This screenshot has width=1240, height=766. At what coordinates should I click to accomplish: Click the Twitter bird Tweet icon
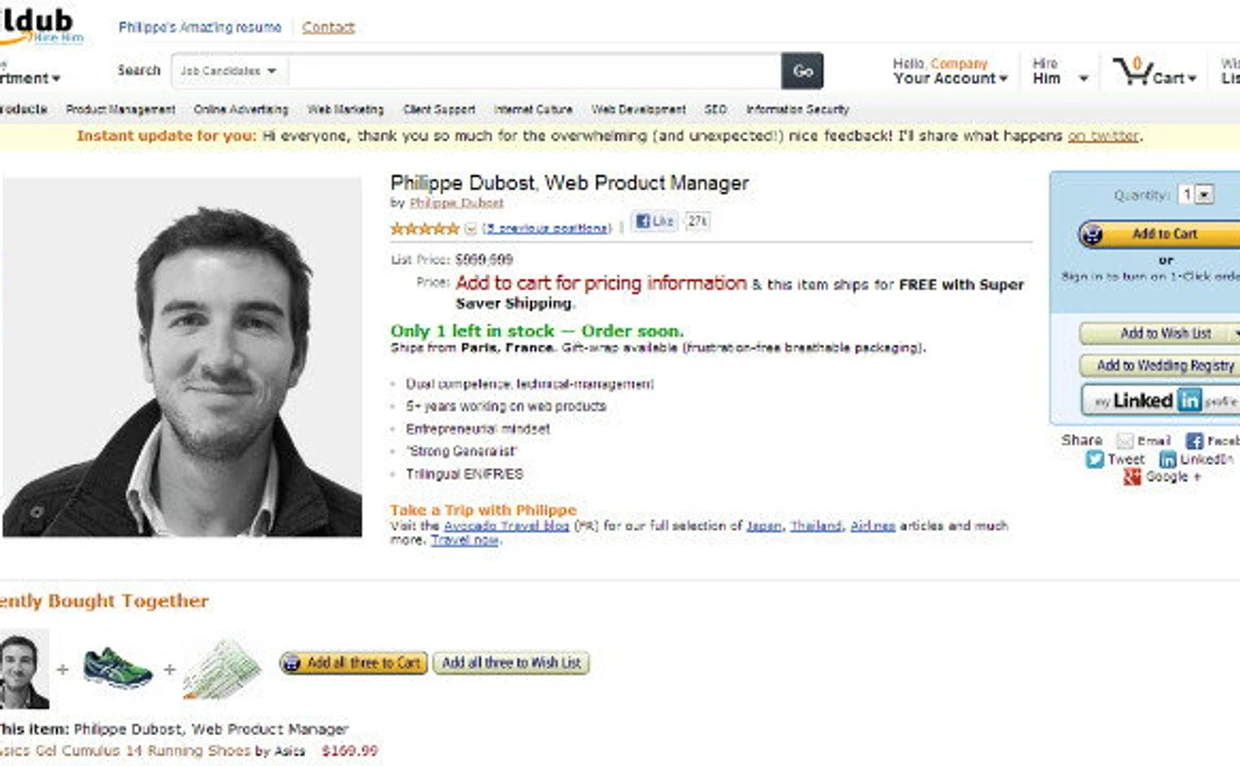1095,459
